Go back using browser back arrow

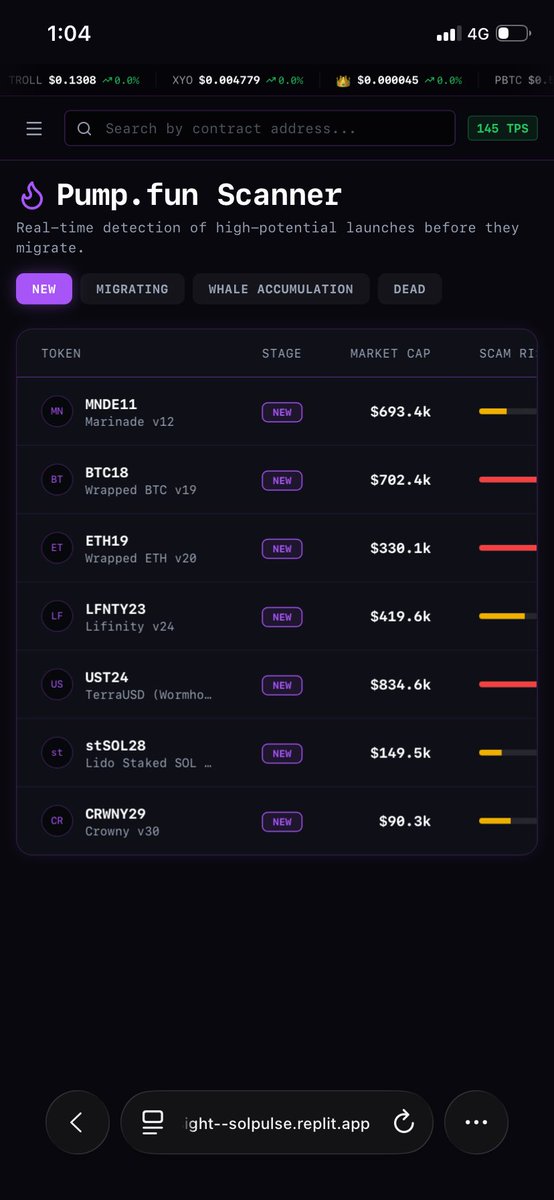point(77,1123)
